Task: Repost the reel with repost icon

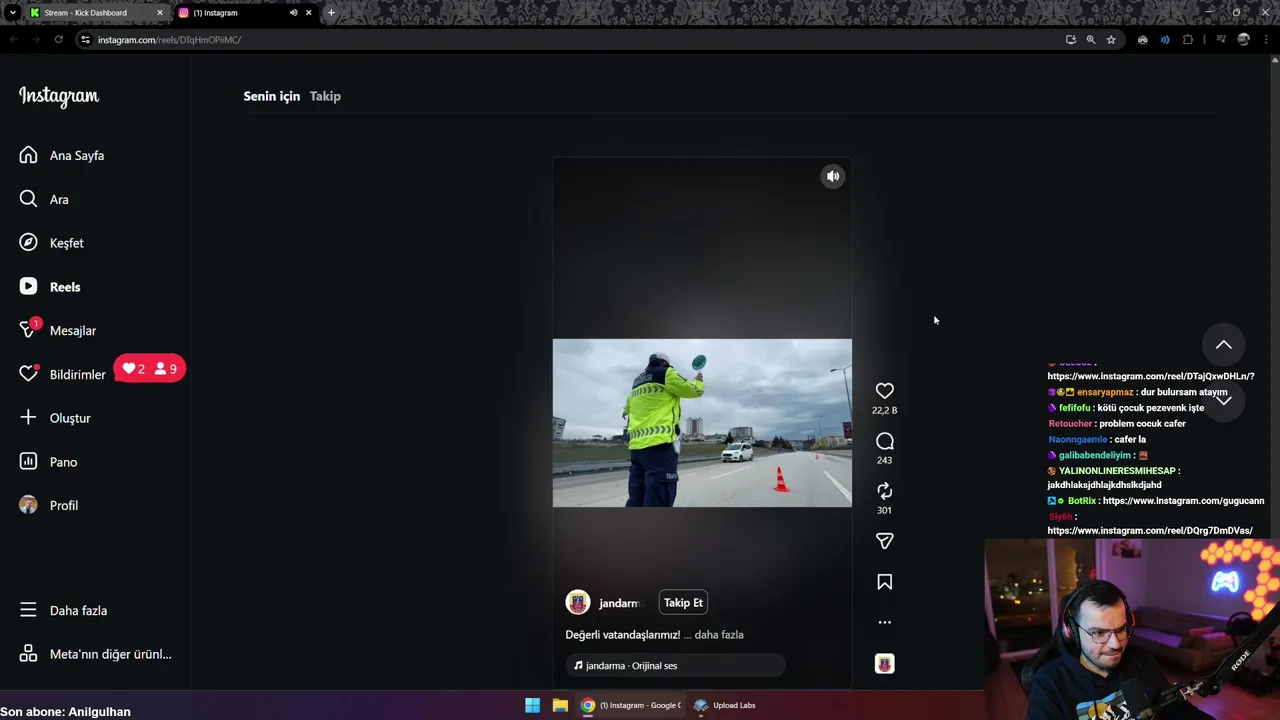Action: point(885,491)
